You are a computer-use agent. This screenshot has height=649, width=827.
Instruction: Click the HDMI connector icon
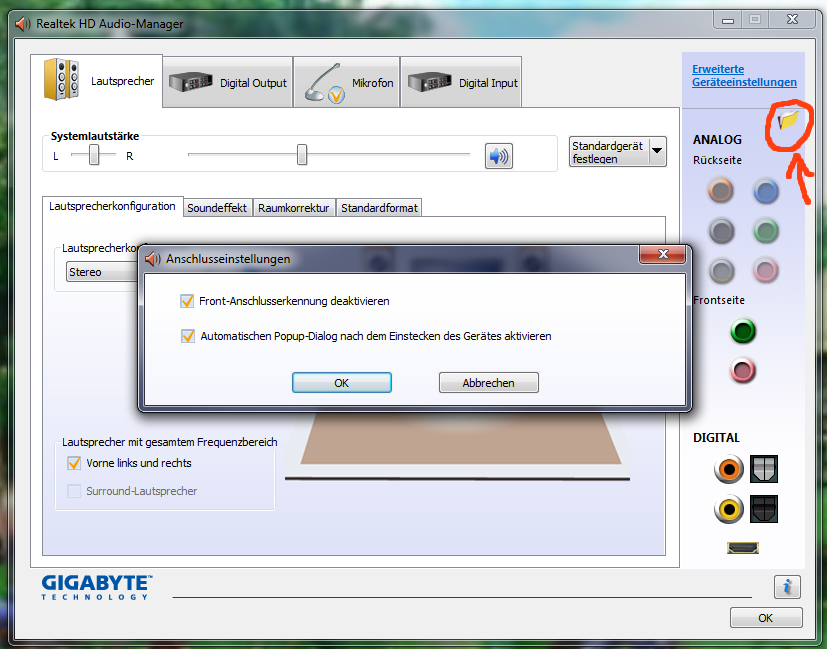[743, 548]
